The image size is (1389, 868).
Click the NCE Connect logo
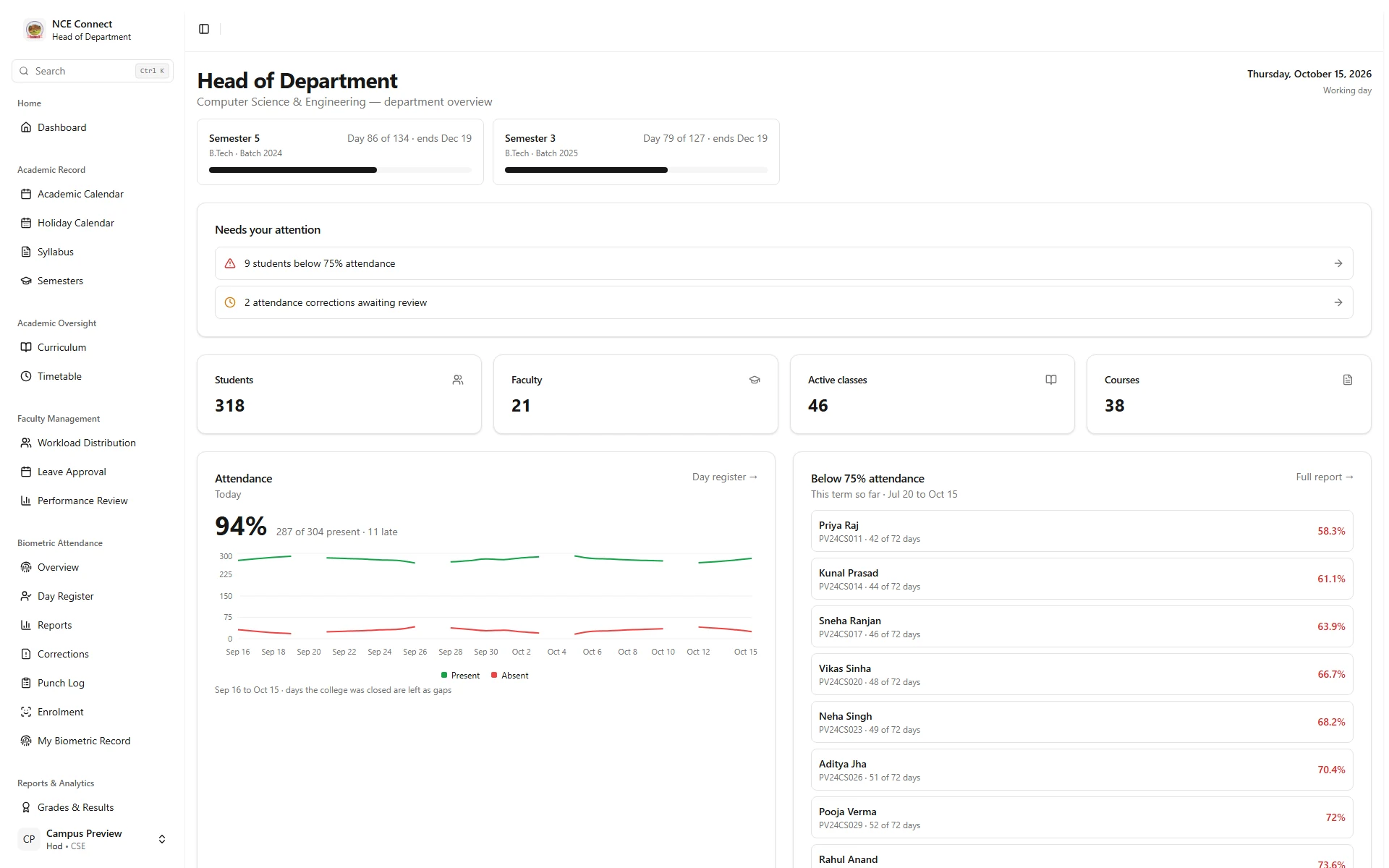pos(34,30)
